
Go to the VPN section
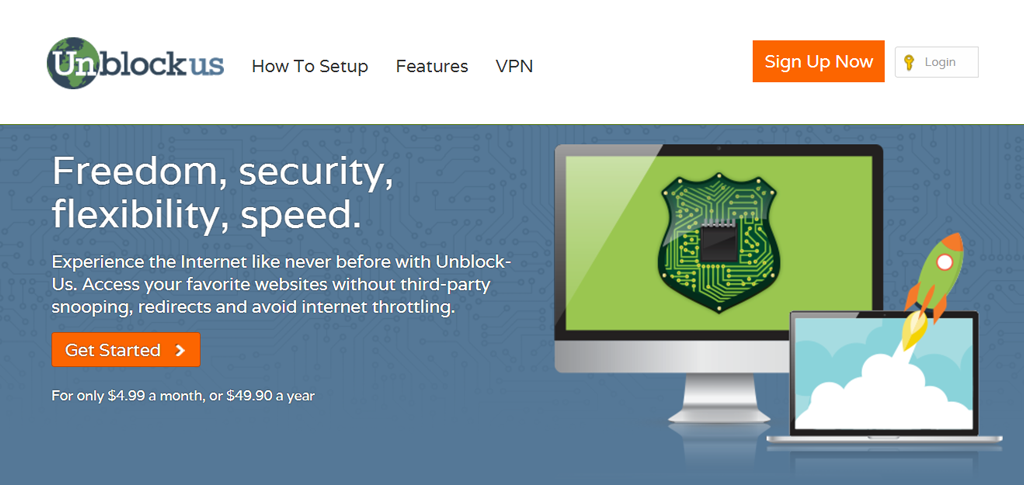point(514,67)
